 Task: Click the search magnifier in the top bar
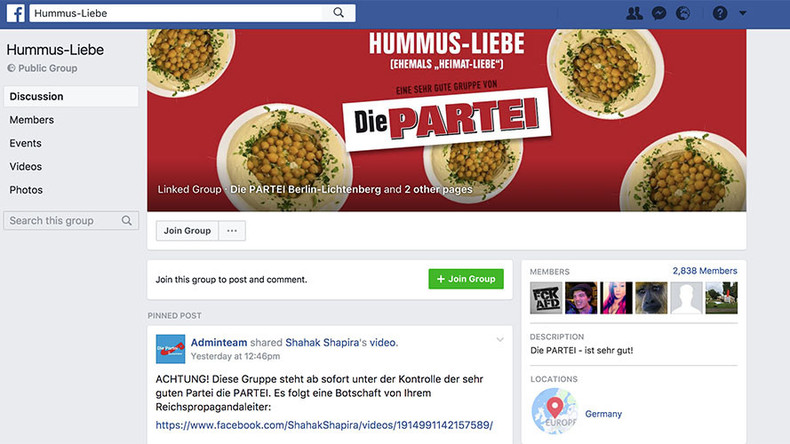coord(339,13)
